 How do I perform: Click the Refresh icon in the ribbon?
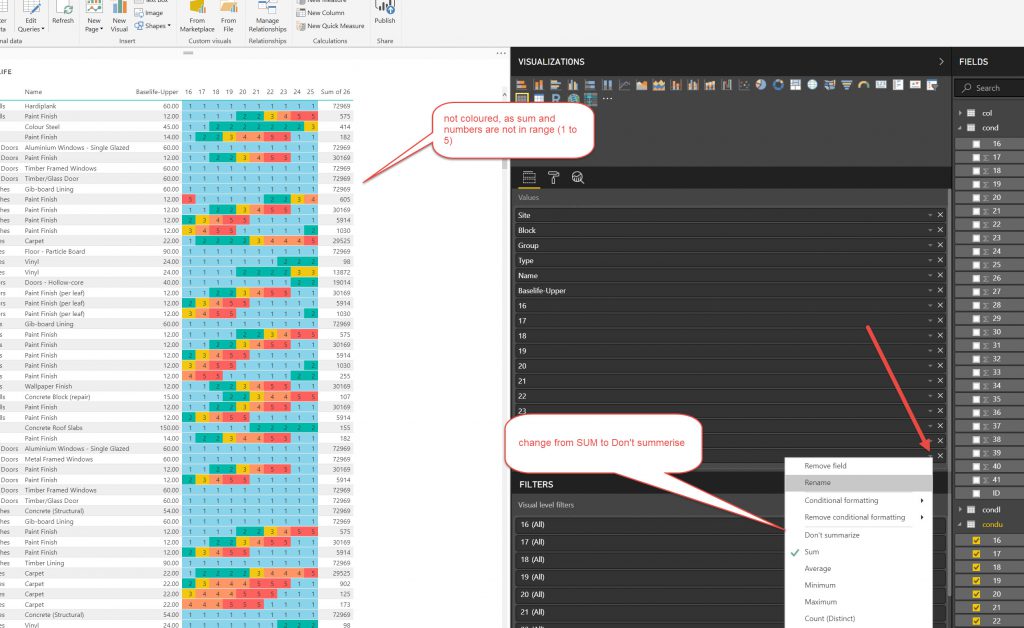(x=63, y=14)
